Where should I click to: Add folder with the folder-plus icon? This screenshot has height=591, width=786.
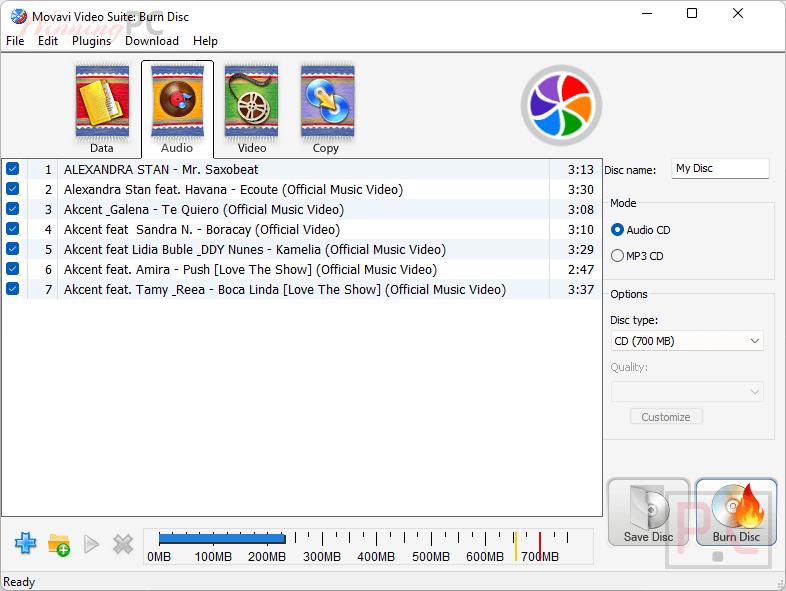pyautogui.click(x=59, y=544)
